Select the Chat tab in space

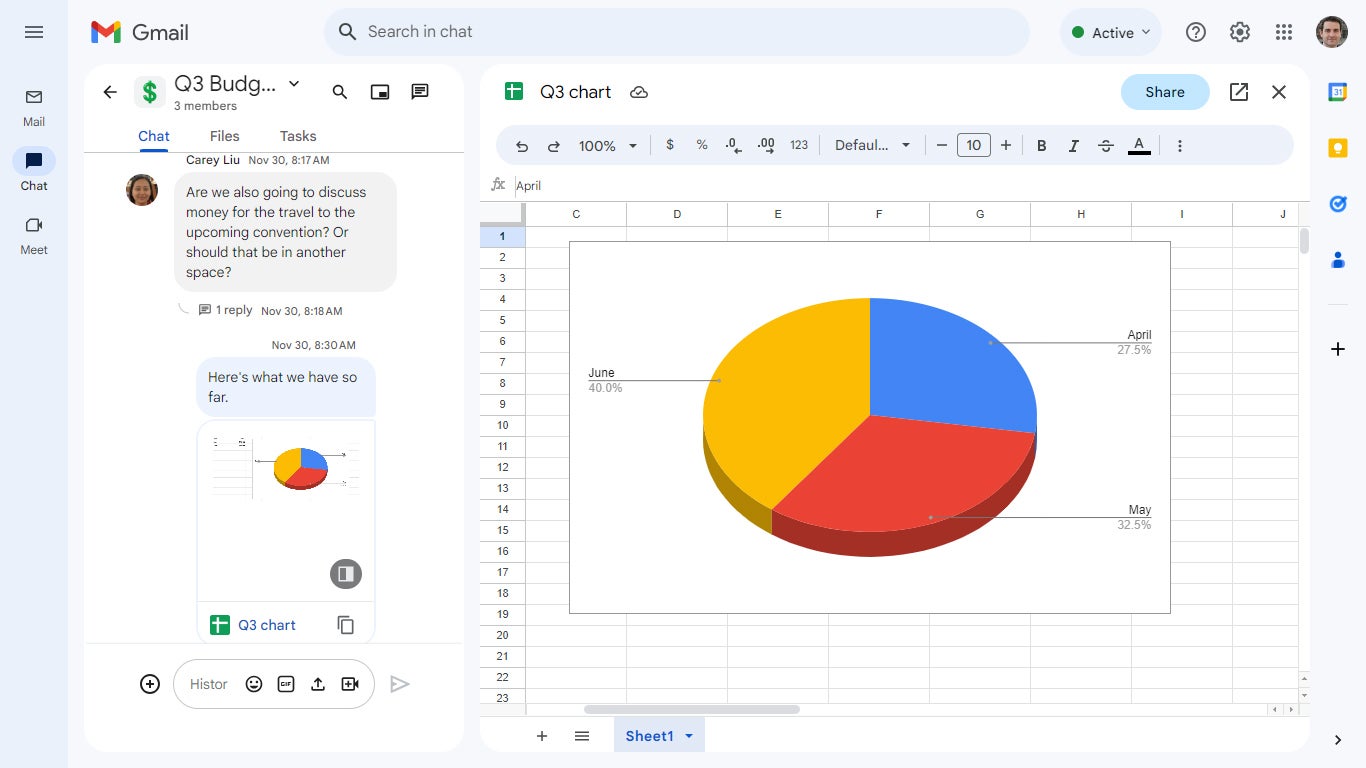tap(154, 136)
